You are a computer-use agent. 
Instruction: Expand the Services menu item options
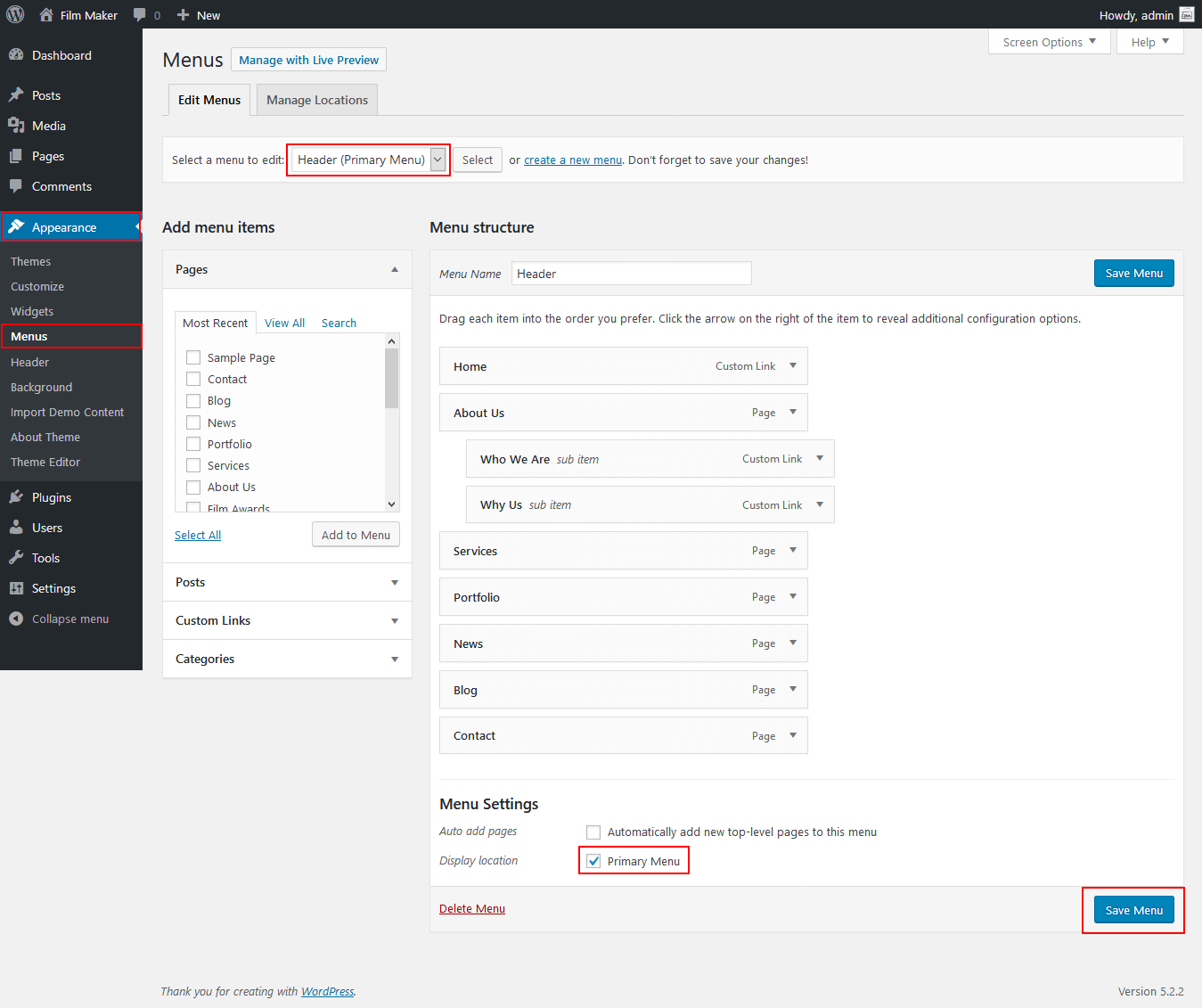[x=793, y=550]
